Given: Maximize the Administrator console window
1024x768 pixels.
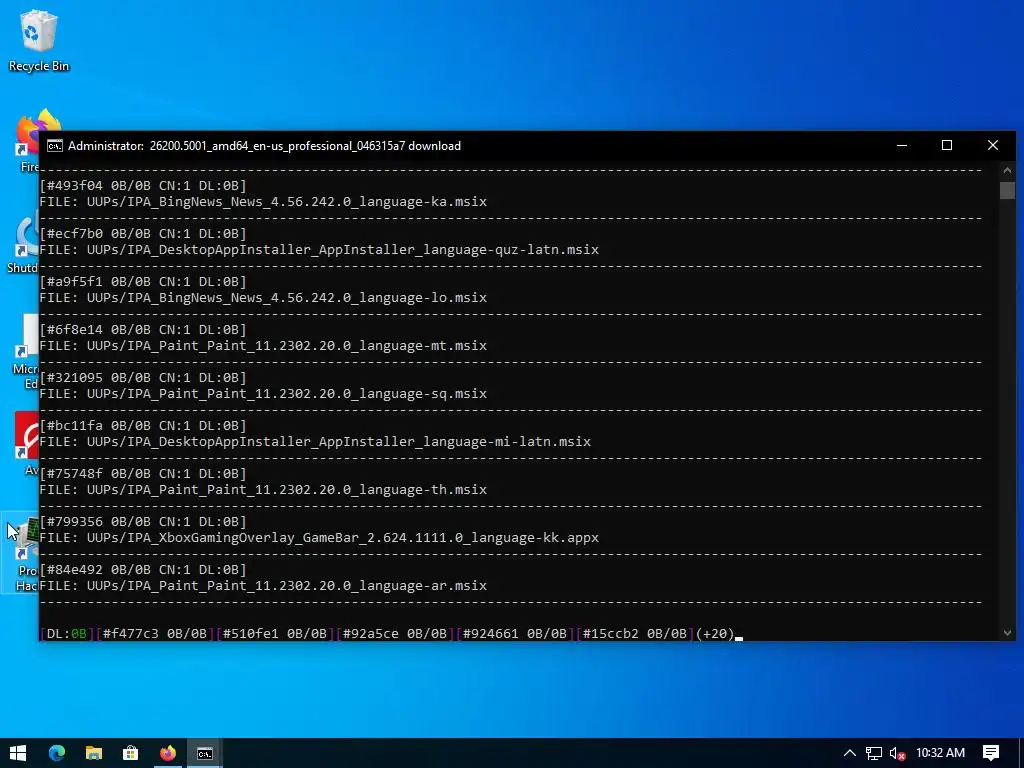Looking at the screenshot, I should [947, 146].
